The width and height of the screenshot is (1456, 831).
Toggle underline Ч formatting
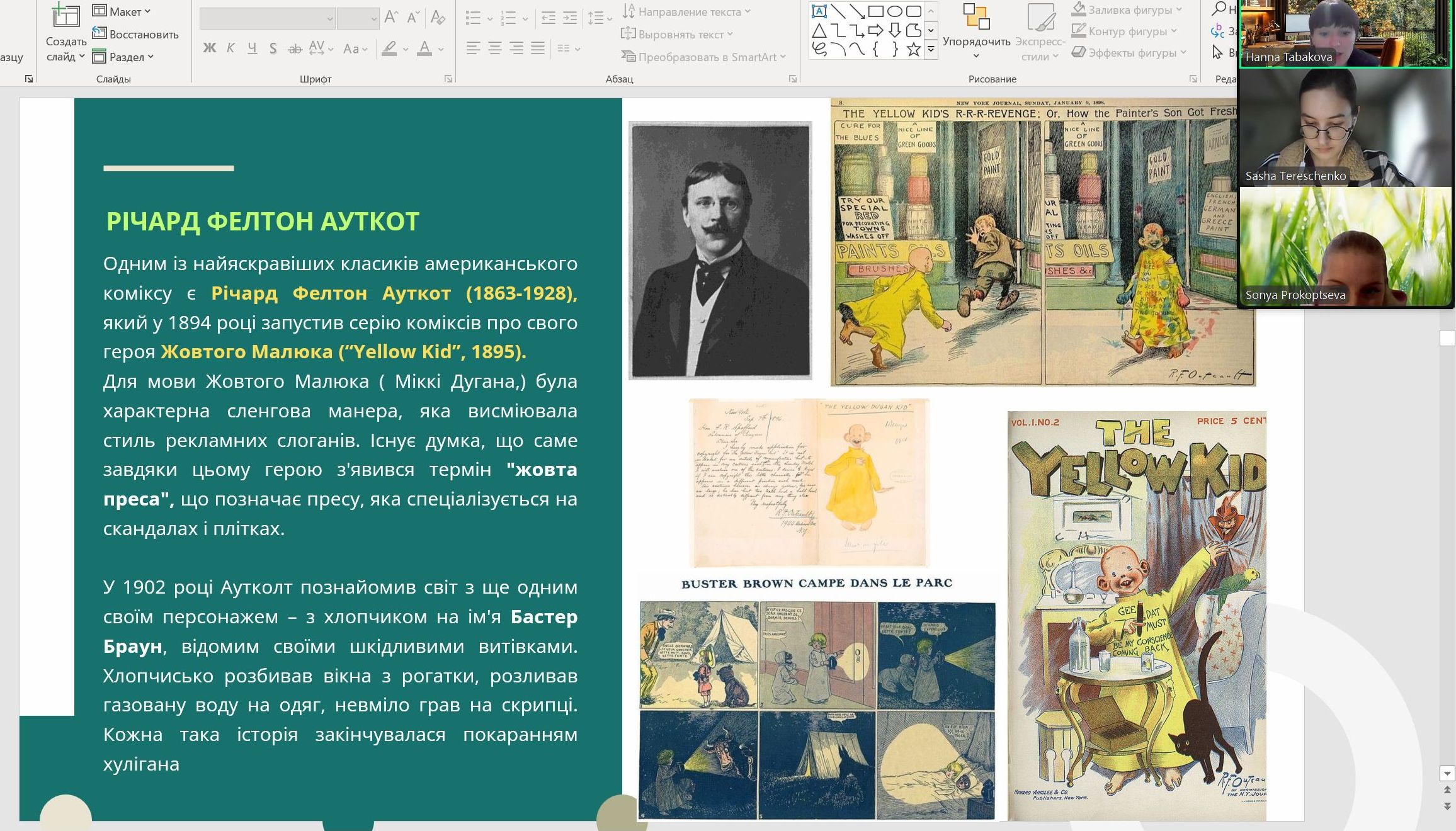point(252,48)
